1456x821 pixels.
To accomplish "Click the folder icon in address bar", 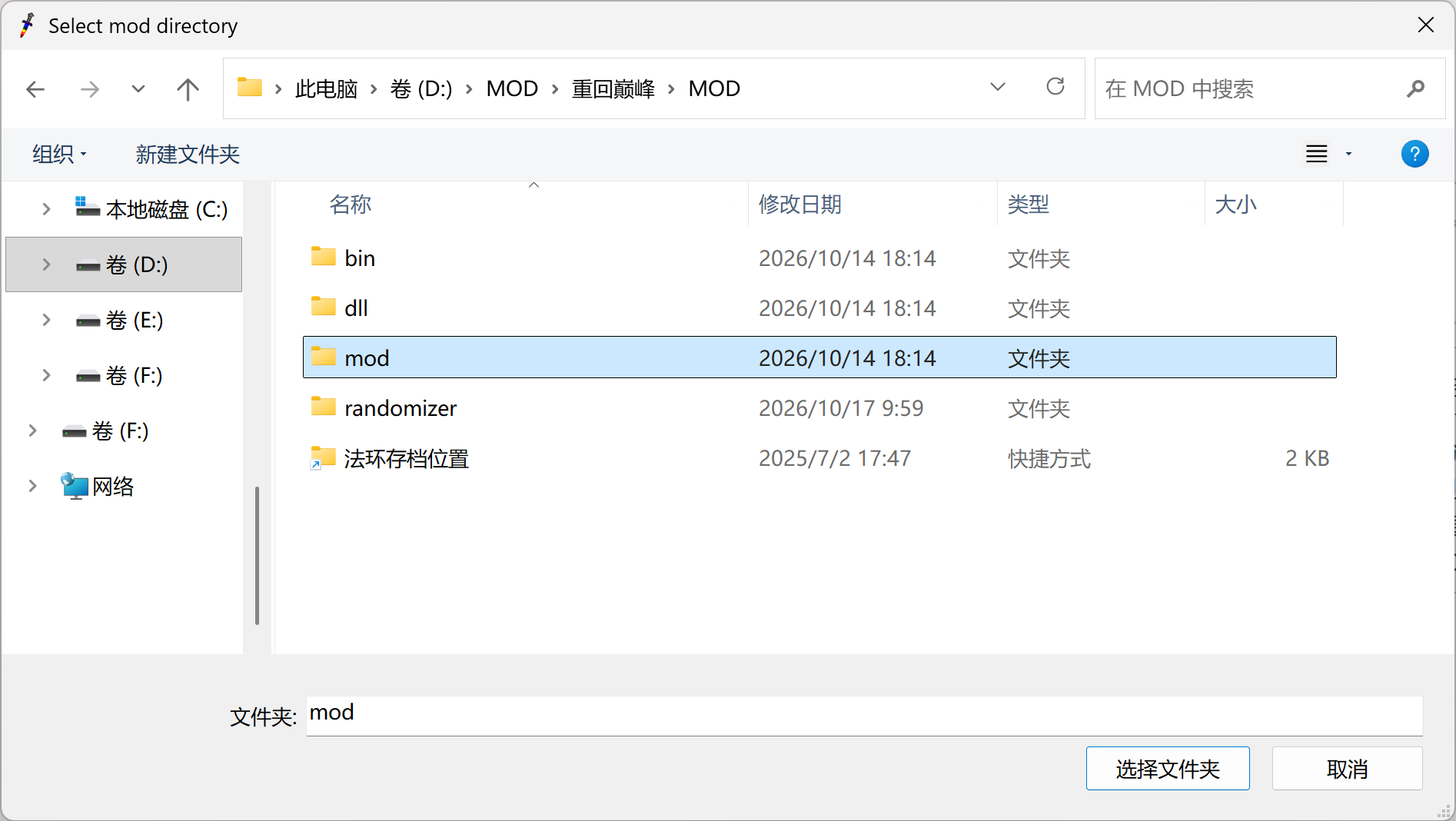I will 250,87.
